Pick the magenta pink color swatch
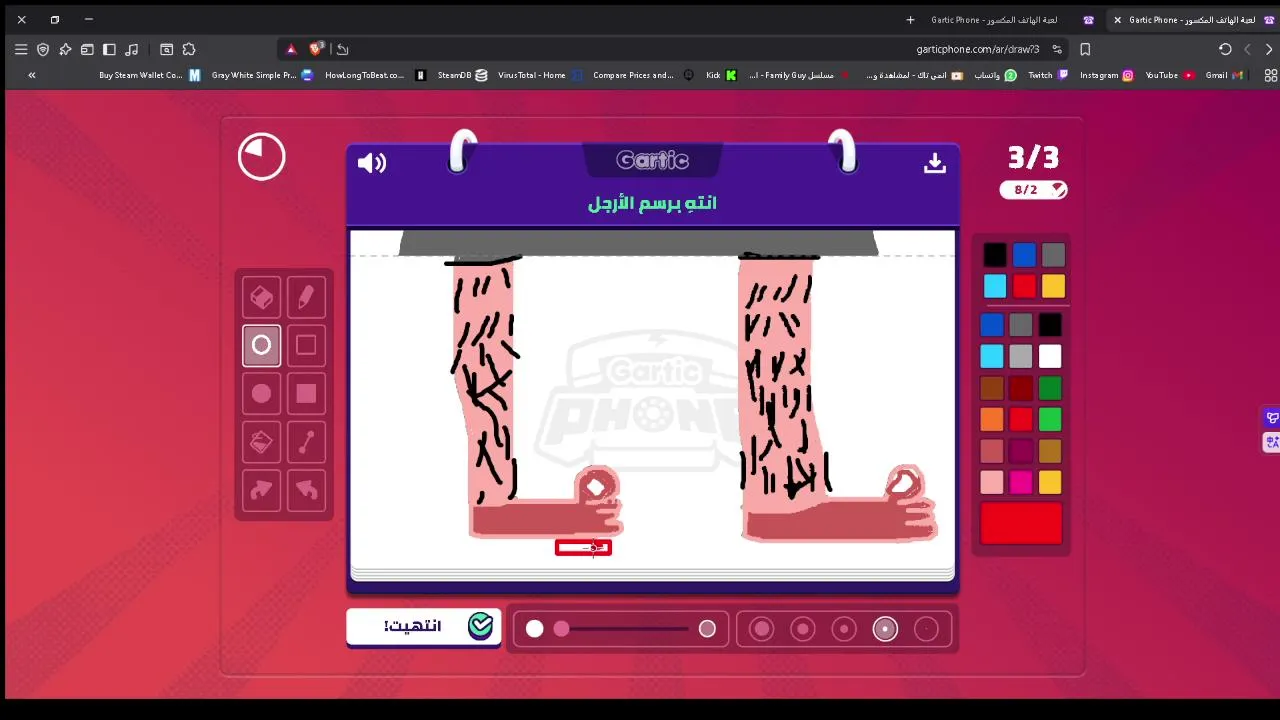Viewport: 1280px width, 720px height. tap(1020, 483)
